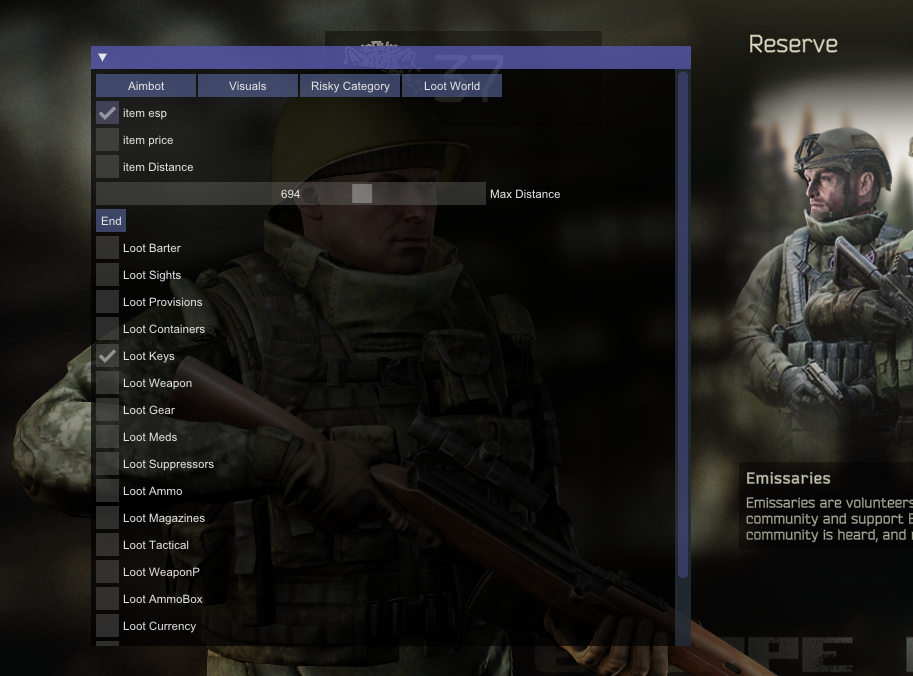Toggle the Loot Provisions checkbox
913x676 pixels.
tap(107, 302)
